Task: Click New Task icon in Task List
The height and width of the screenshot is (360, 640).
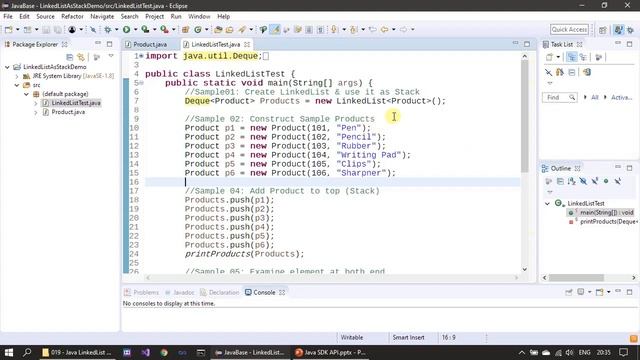Action: pos(549,57)
